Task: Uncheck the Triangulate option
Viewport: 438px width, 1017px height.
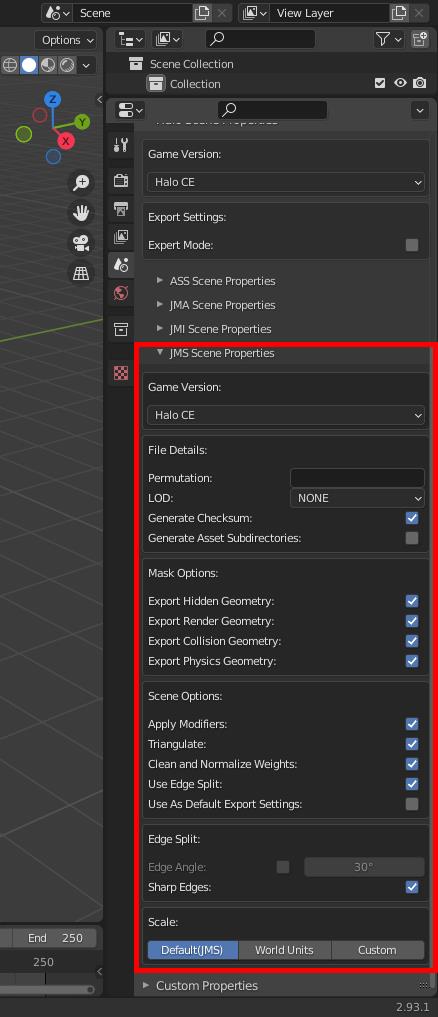Action: pyautogui.click(x=412, y=744)
